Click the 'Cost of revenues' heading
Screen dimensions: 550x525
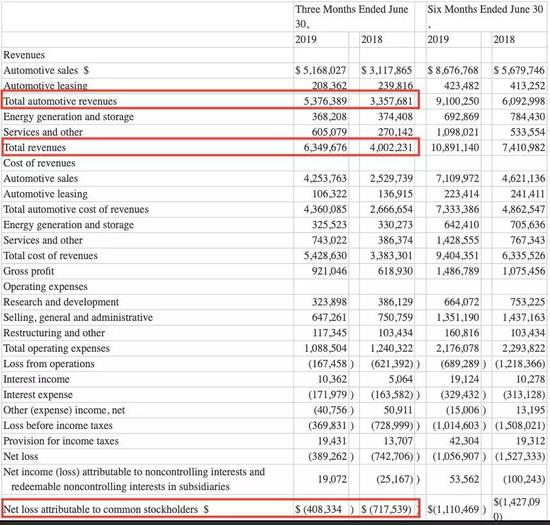click(39, 163)
